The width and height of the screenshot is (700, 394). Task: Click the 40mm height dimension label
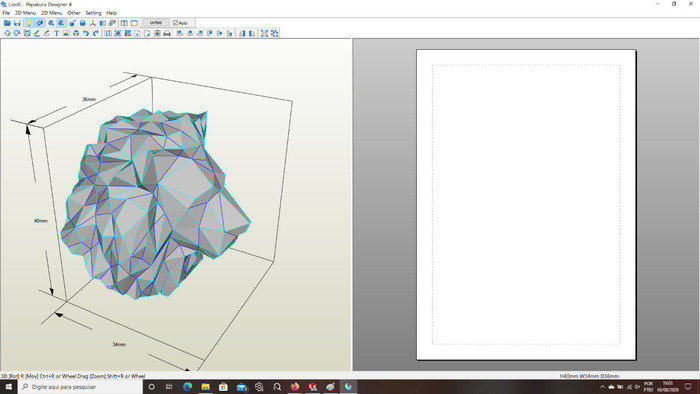41,221
